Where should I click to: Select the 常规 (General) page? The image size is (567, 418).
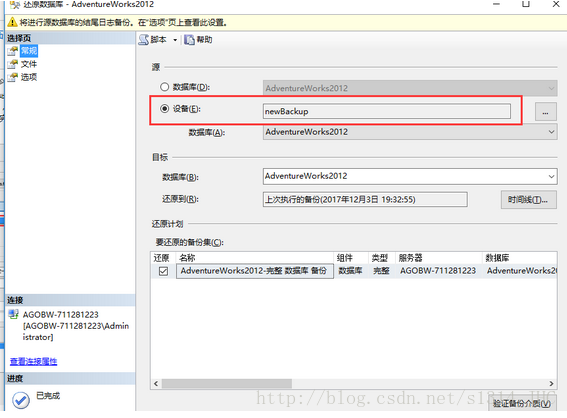pos(29,51)
